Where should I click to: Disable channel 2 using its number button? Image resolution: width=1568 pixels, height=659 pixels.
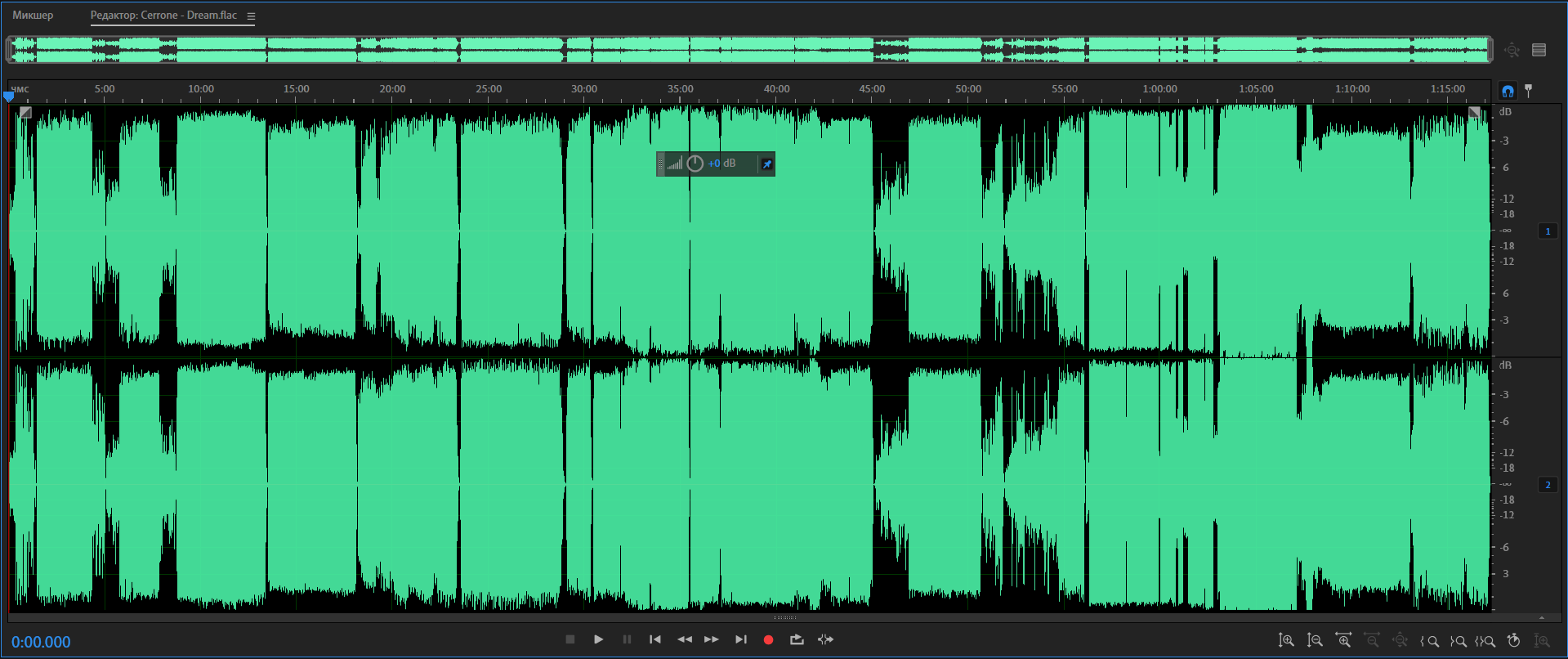click(1548, 485)
